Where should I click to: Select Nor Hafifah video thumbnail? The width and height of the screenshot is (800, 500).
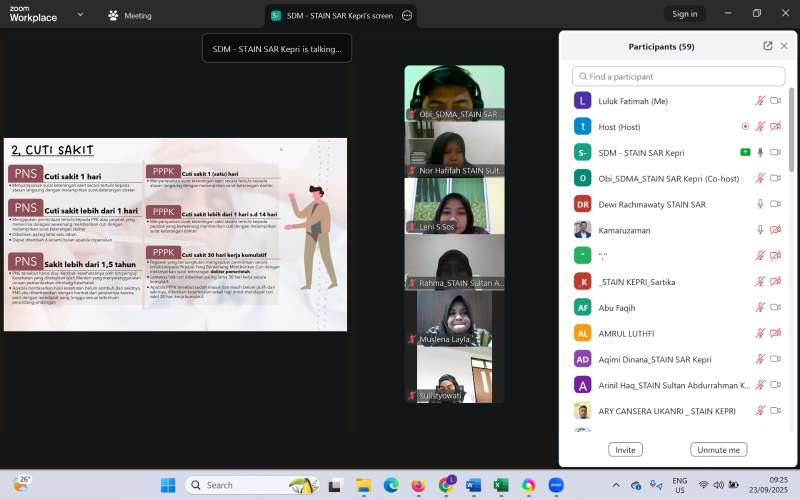[x=454, y=149]
